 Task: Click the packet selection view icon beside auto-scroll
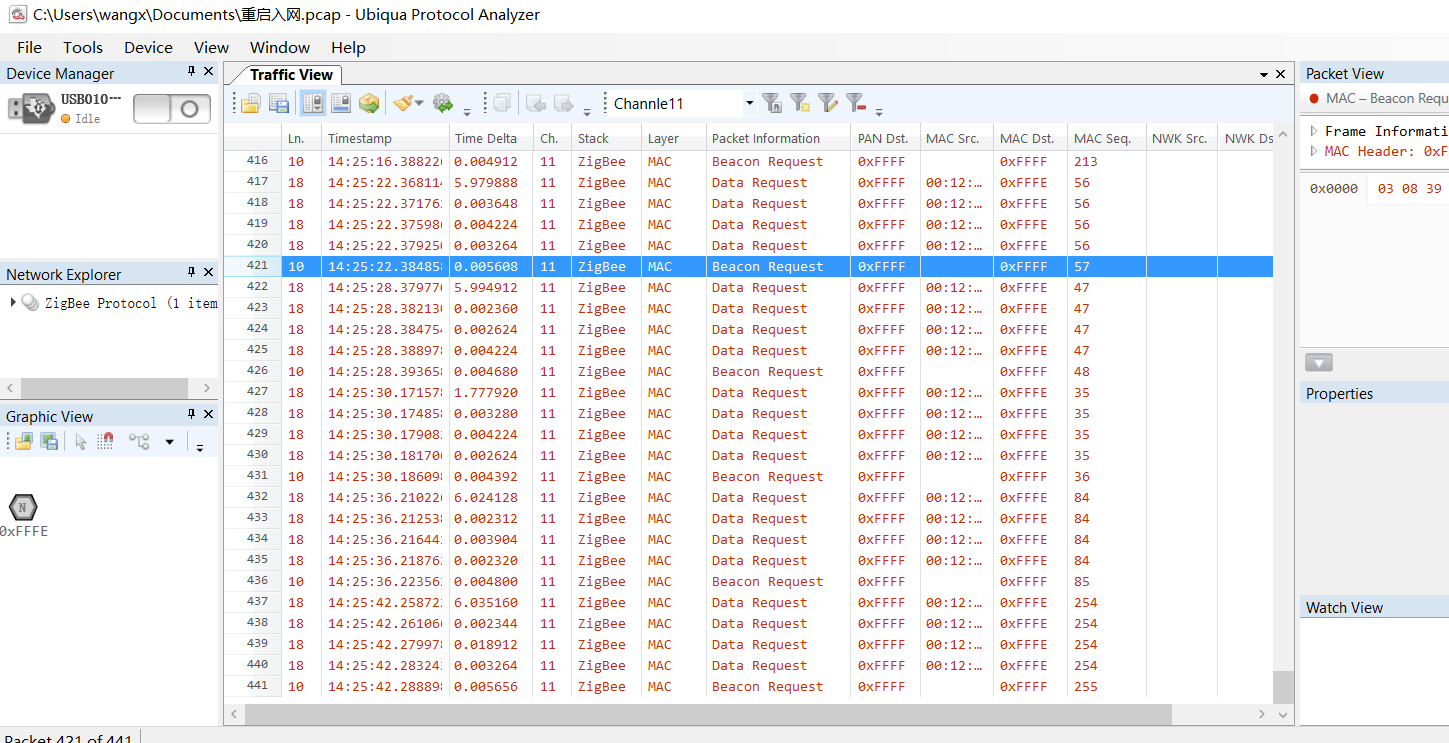pos(341,103)
